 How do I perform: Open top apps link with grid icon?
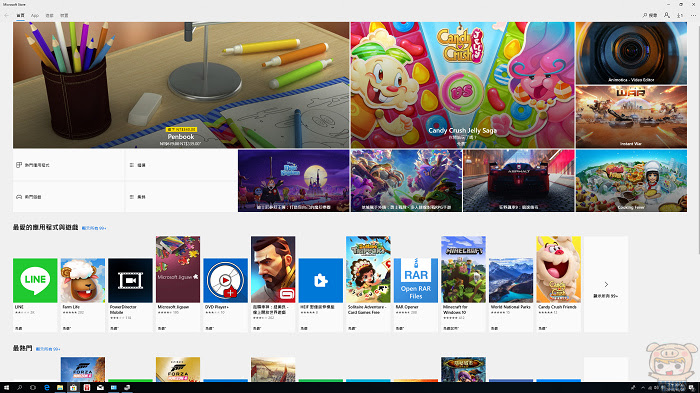pos(68,165)
